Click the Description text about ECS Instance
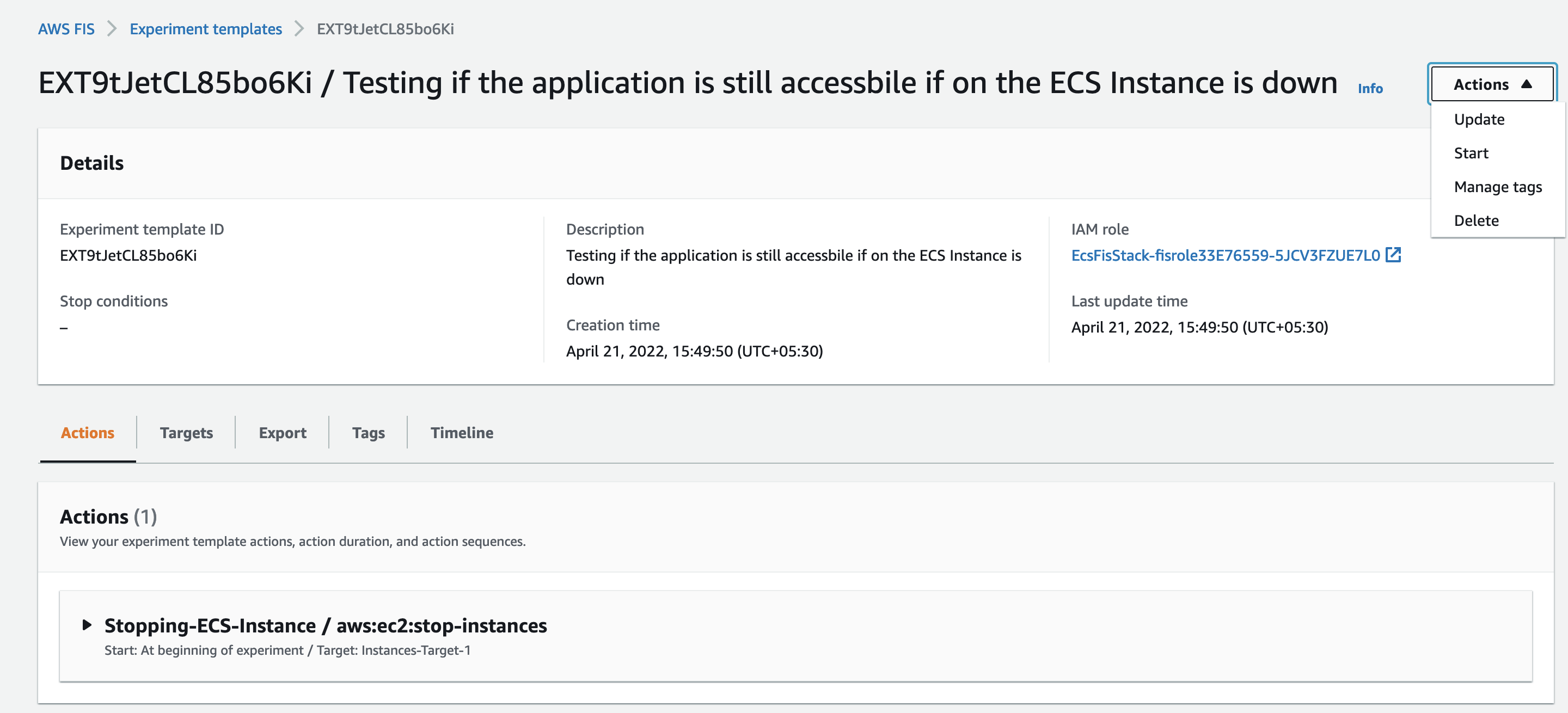The image size is (1568, 713). [794, 267]
